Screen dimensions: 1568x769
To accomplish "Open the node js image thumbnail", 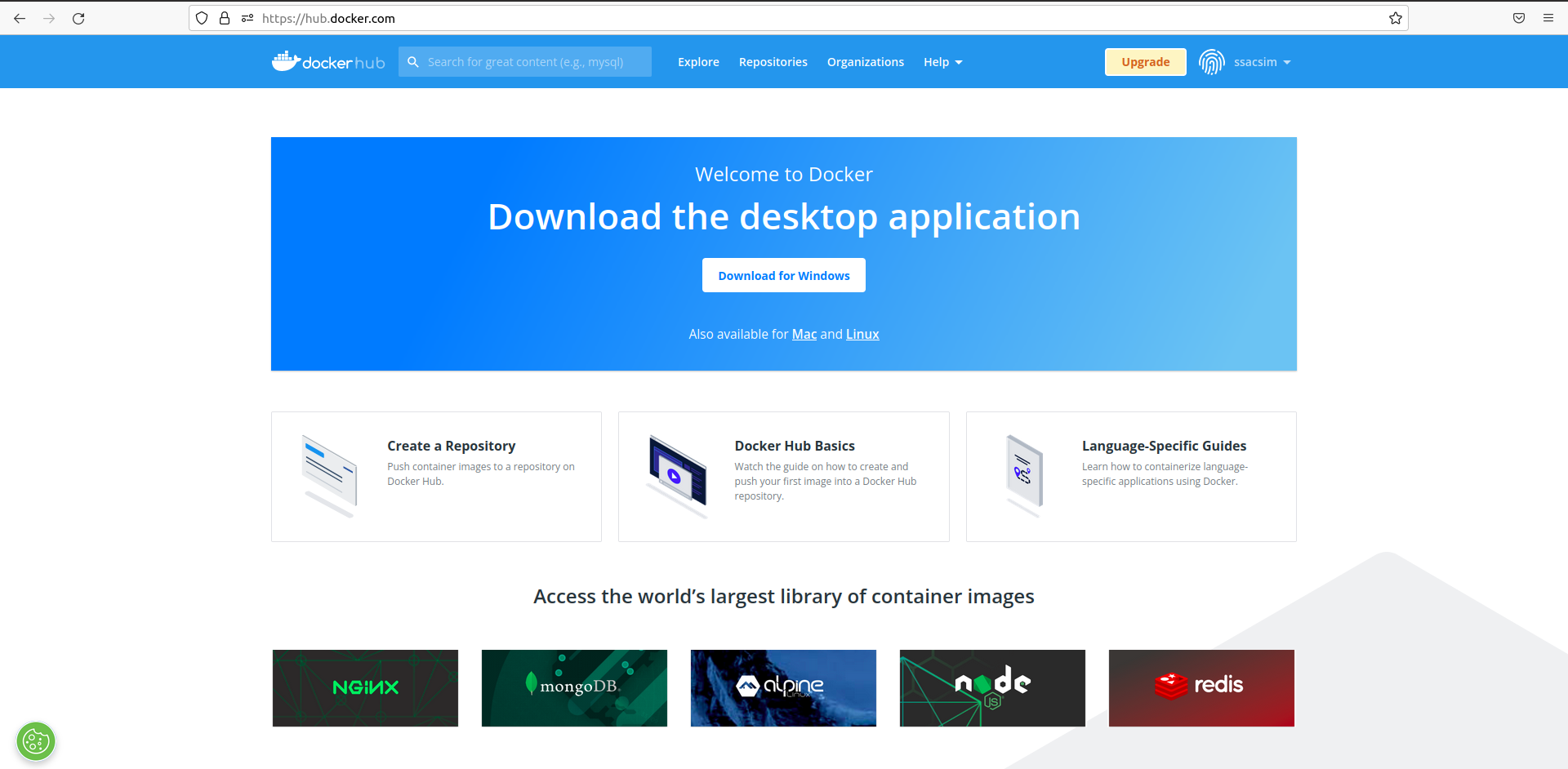I will click(992, 688).
